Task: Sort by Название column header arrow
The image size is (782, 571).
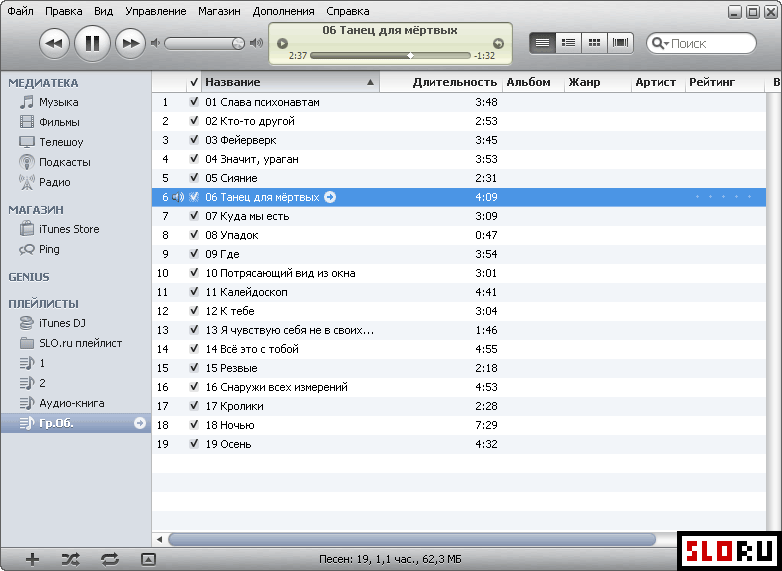Action: click(371, 82)
